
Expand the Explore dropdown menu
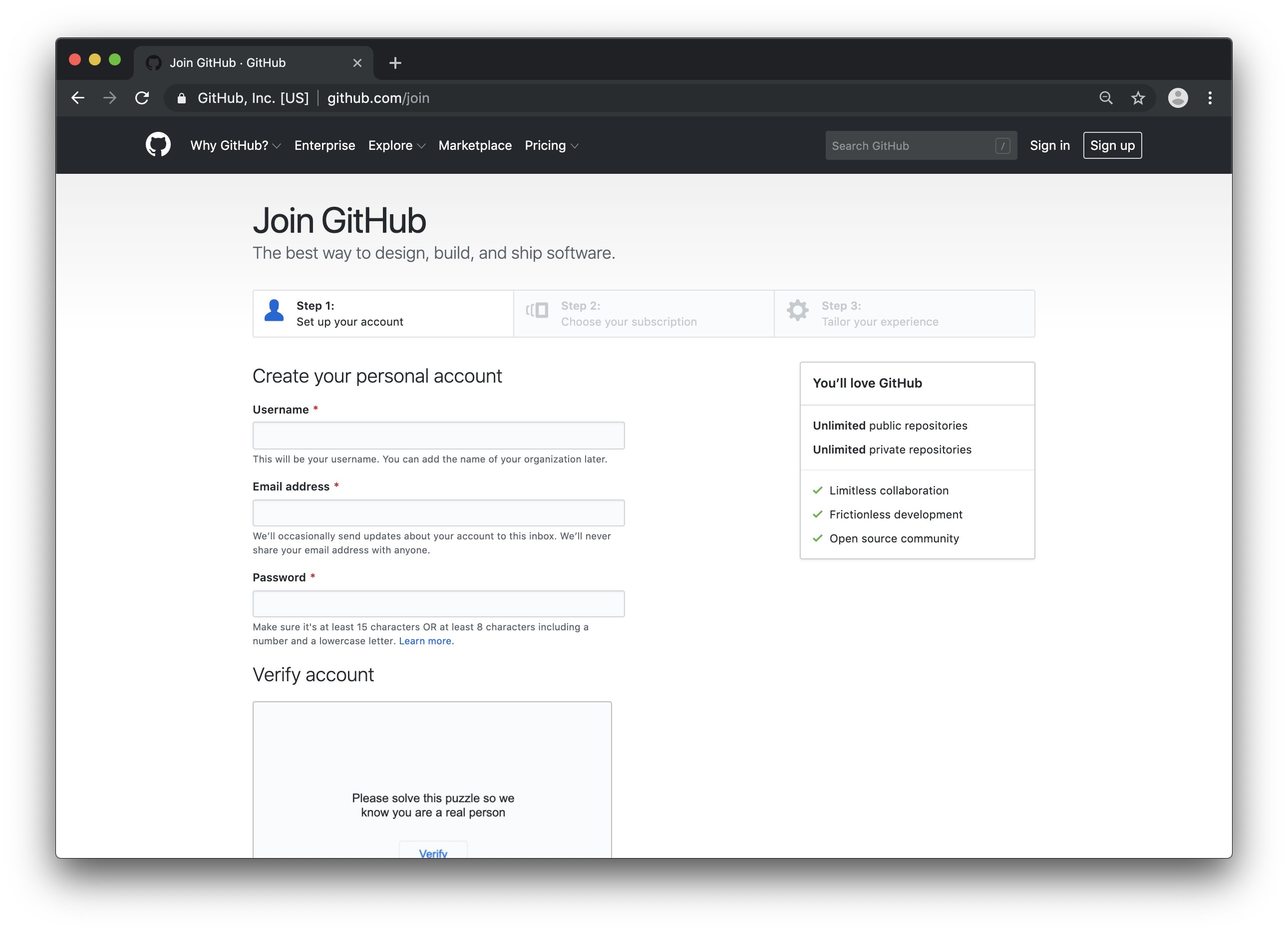(396, 145)
